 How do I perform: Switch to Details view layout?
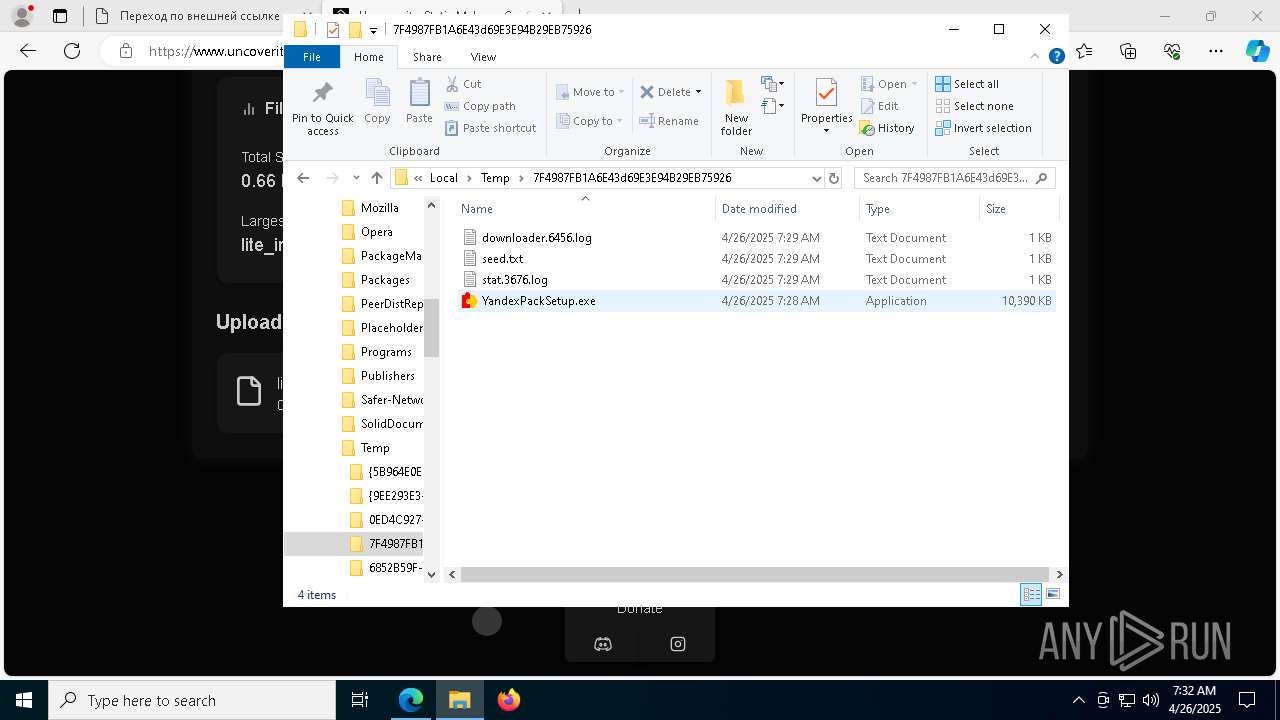coord(1031,595)
